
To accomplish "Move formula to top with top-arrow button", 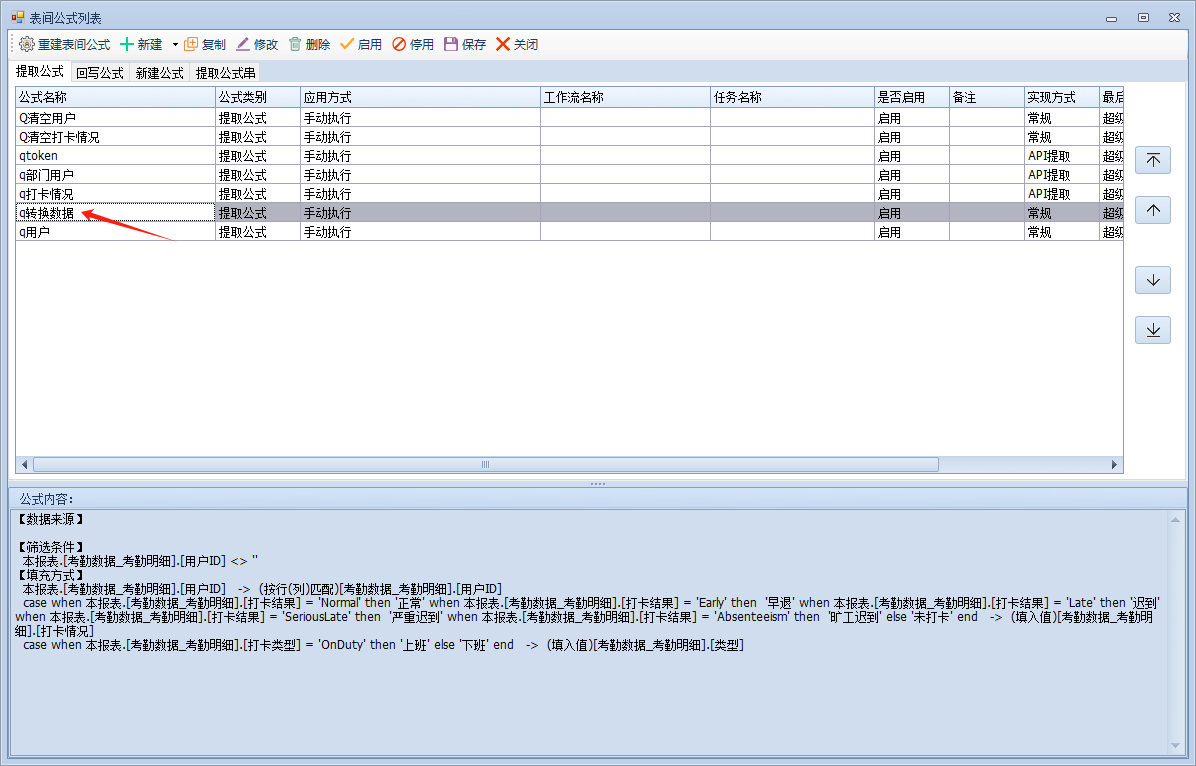I will 1152,160.
